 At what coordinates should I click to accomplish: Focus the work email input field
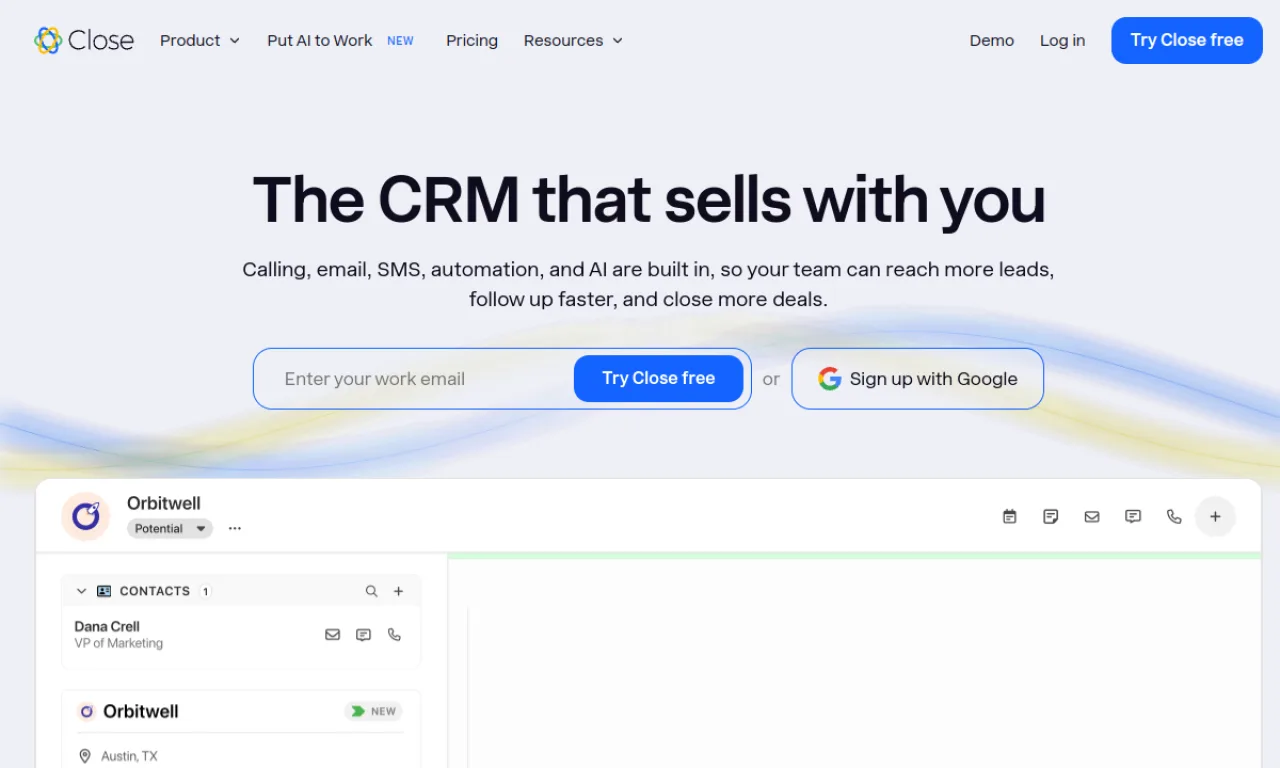(x=414, y=379)
